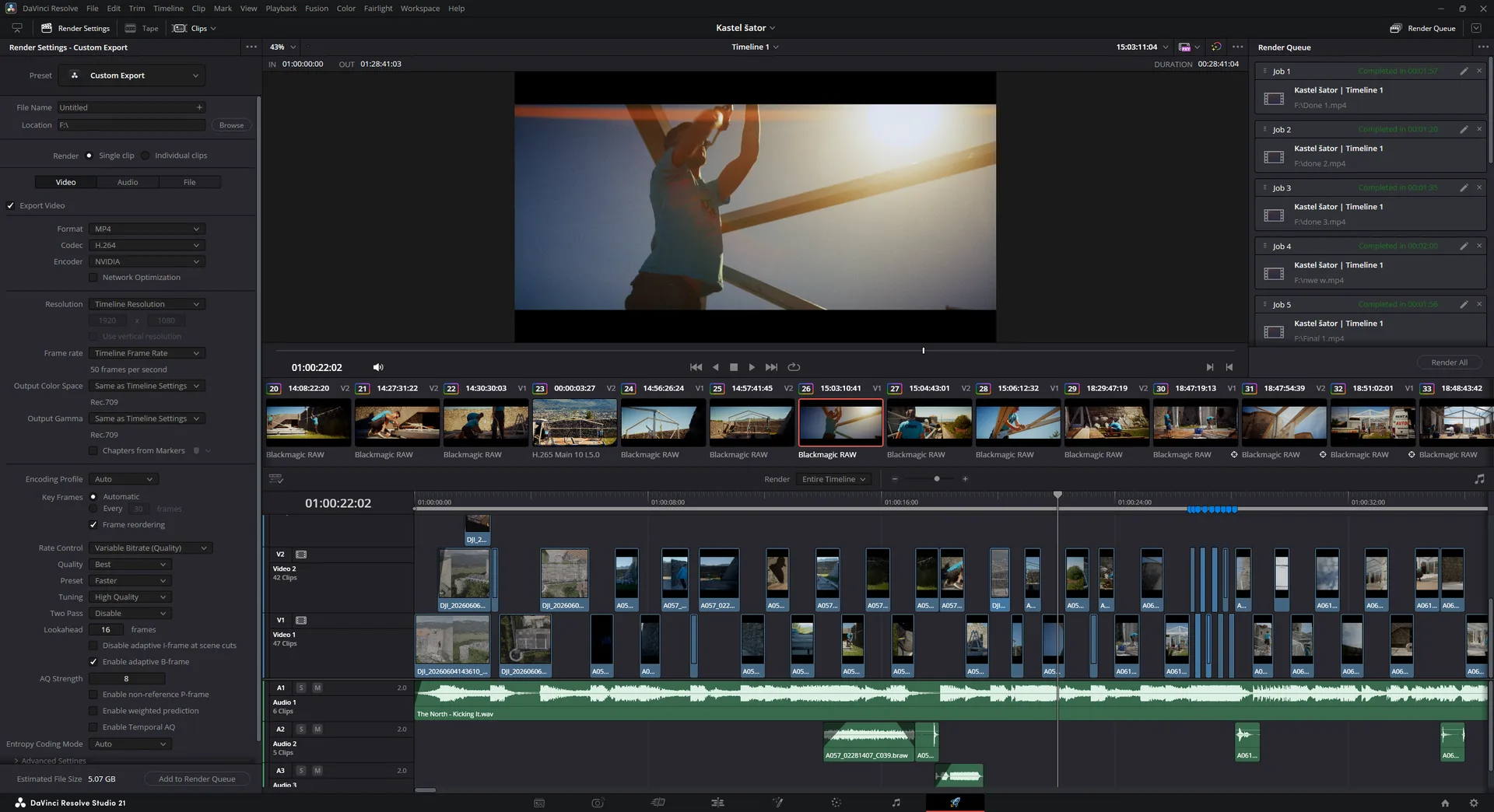Select Single clip render option
The width and height of the screenshot is (1494, 812).
click(89, 156)
